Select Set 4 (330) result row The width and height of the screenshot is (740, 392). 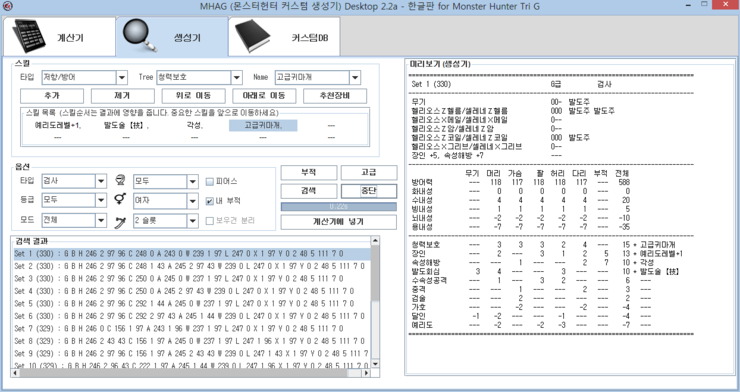tap(192, 291)
